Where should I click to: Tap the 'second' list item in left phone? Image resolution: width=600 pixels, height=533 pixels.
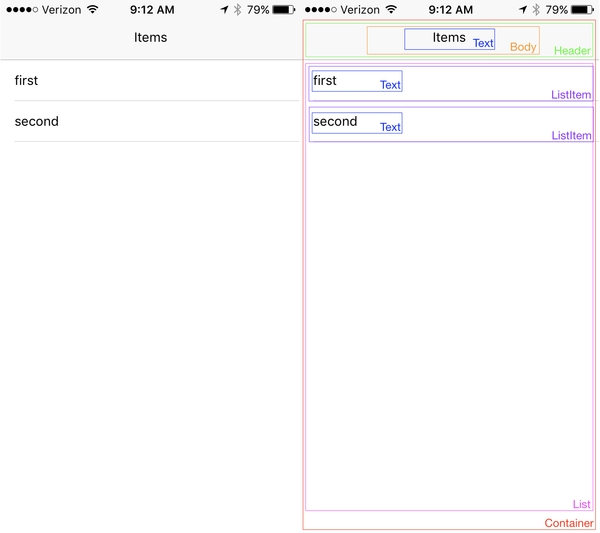coord(150,121)
